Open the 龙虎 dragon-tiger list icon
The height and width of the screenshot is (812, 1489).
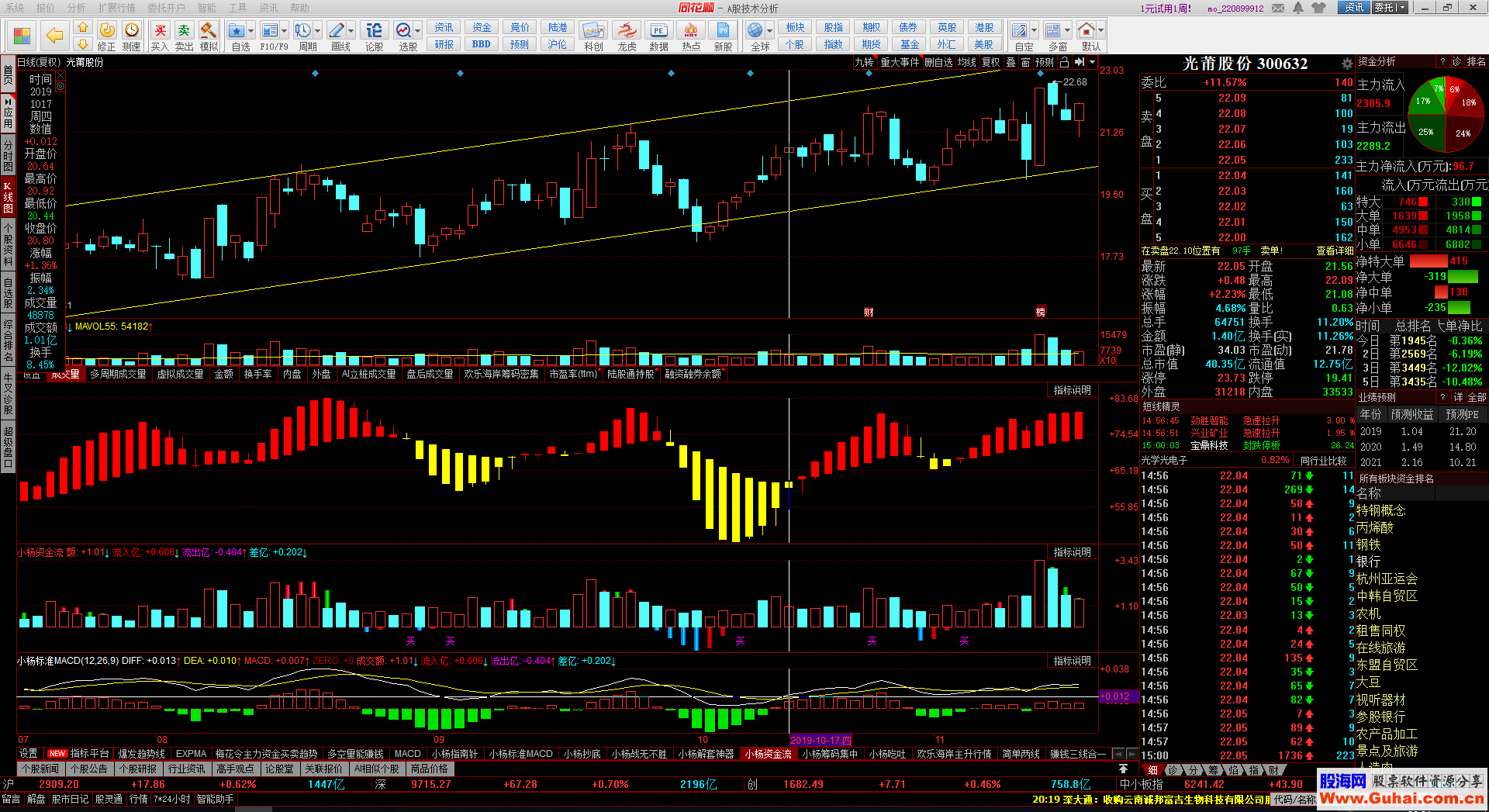[627, 36]
